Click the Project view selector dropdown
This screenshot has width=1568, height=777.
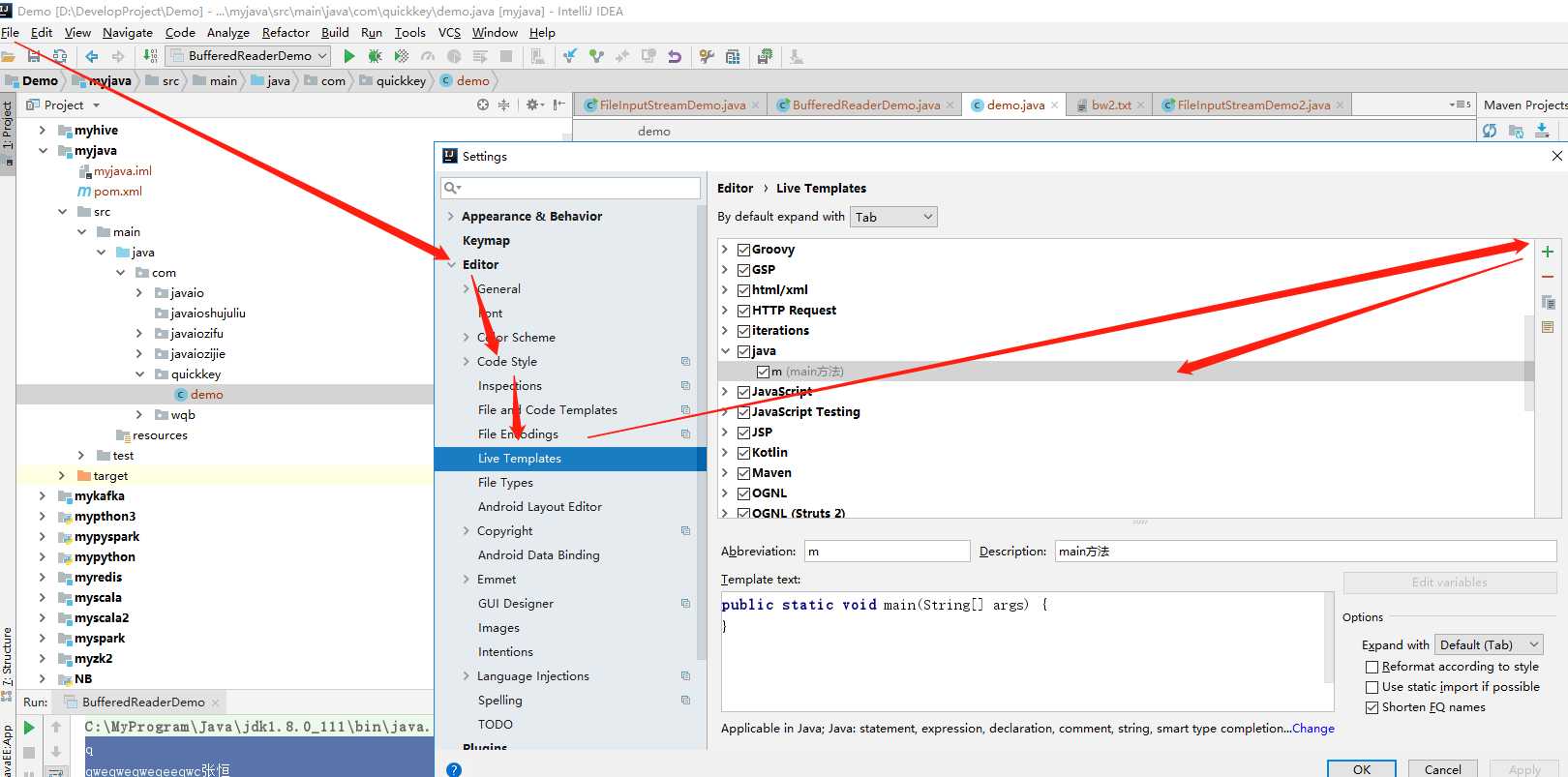tap(65, 105)
